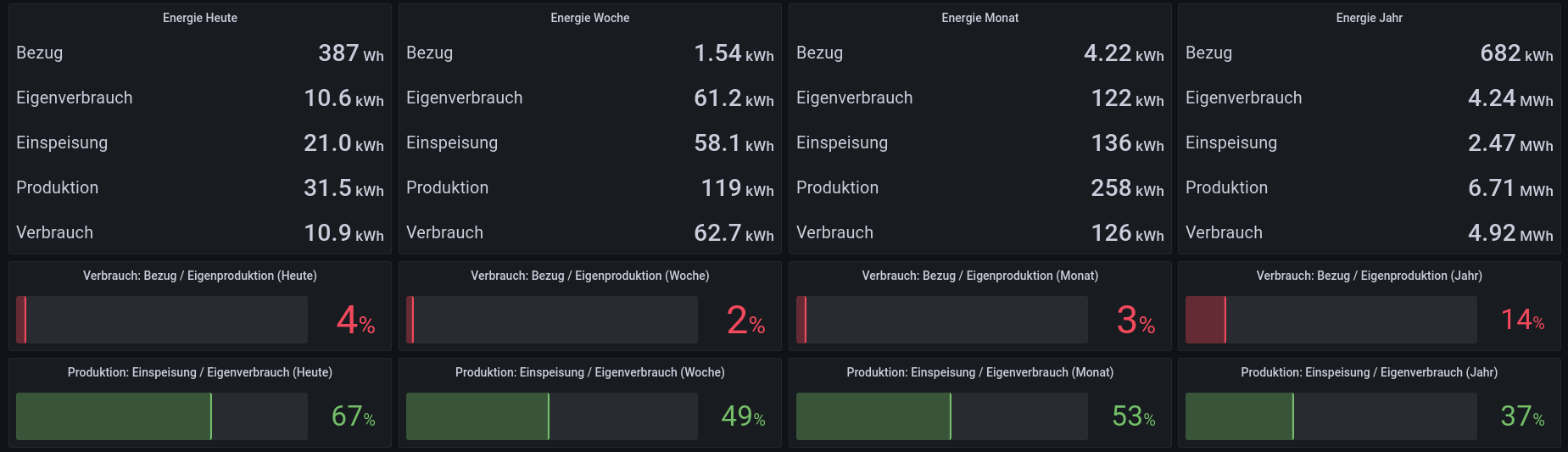Select Produktion 6.71 MWh in Energie Jahr
Screen dimensions: 1568x452
click(1509, 188)
